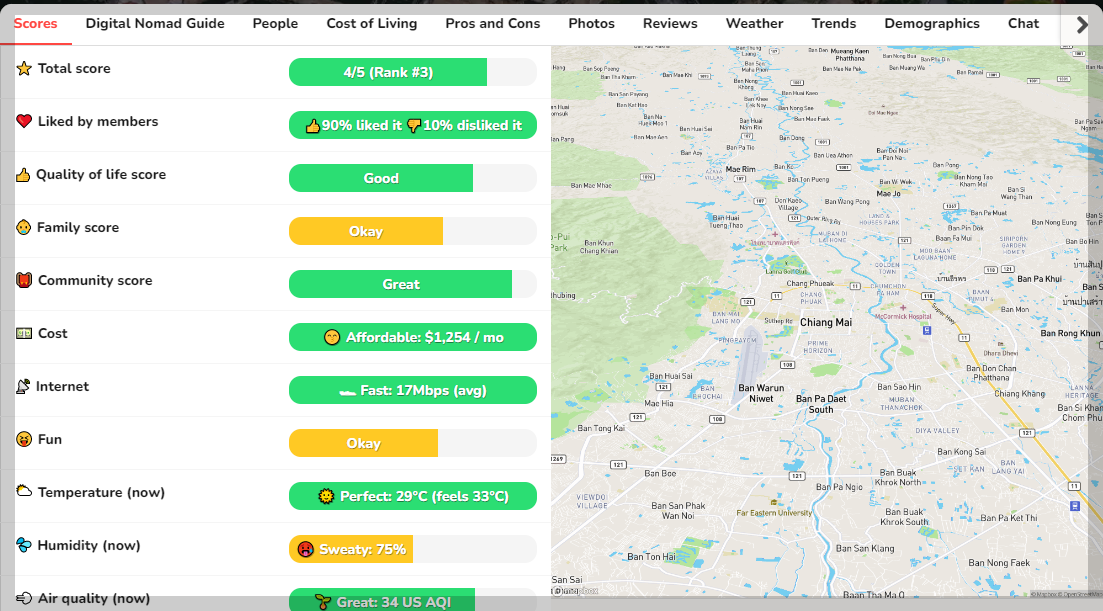Click the Liked by members label
This screenshot has height=611, width=1103.
click(98, 122)
